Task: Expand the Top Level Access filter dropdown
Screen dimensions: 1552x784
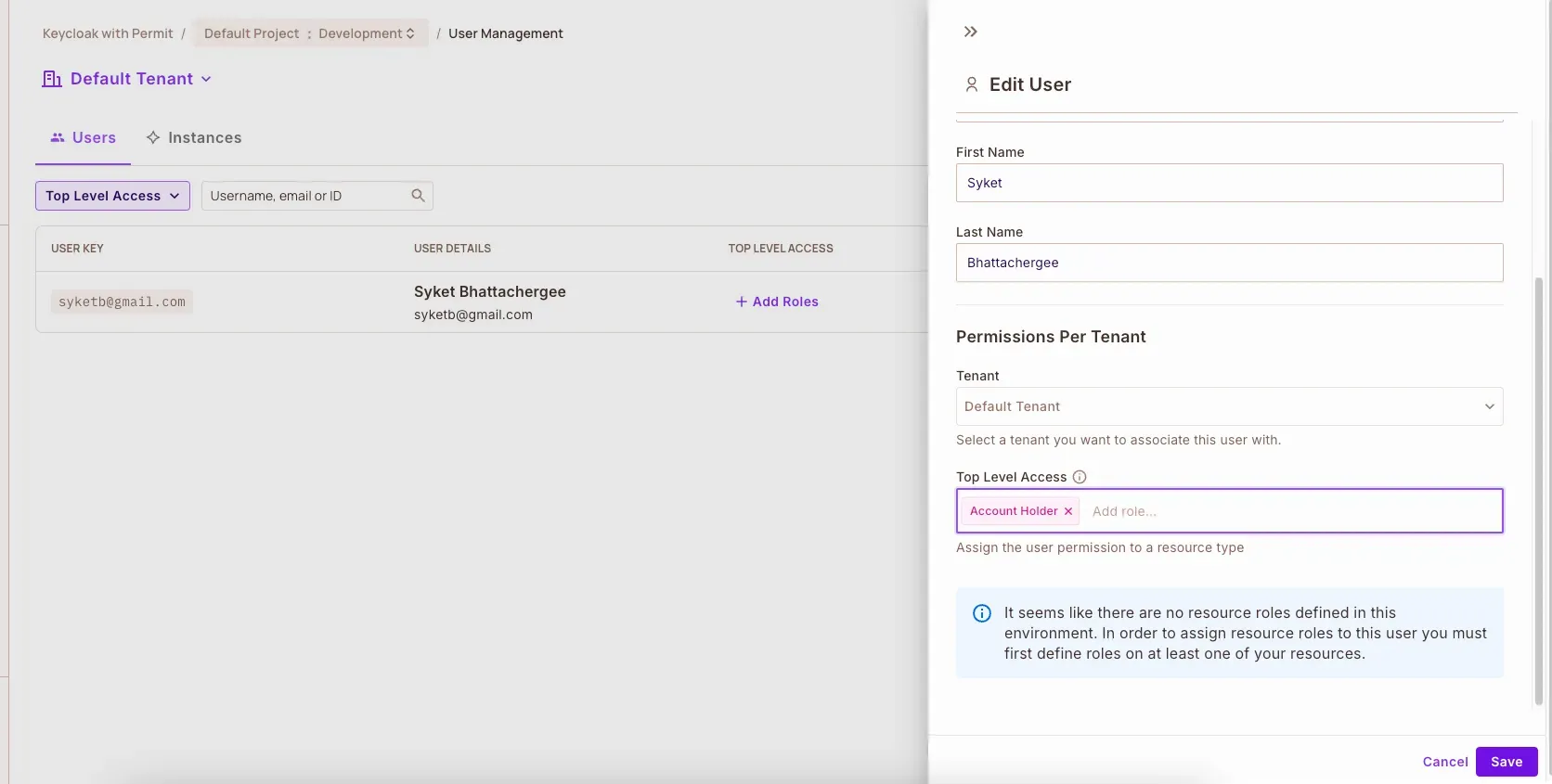Action: coord(112,196)
